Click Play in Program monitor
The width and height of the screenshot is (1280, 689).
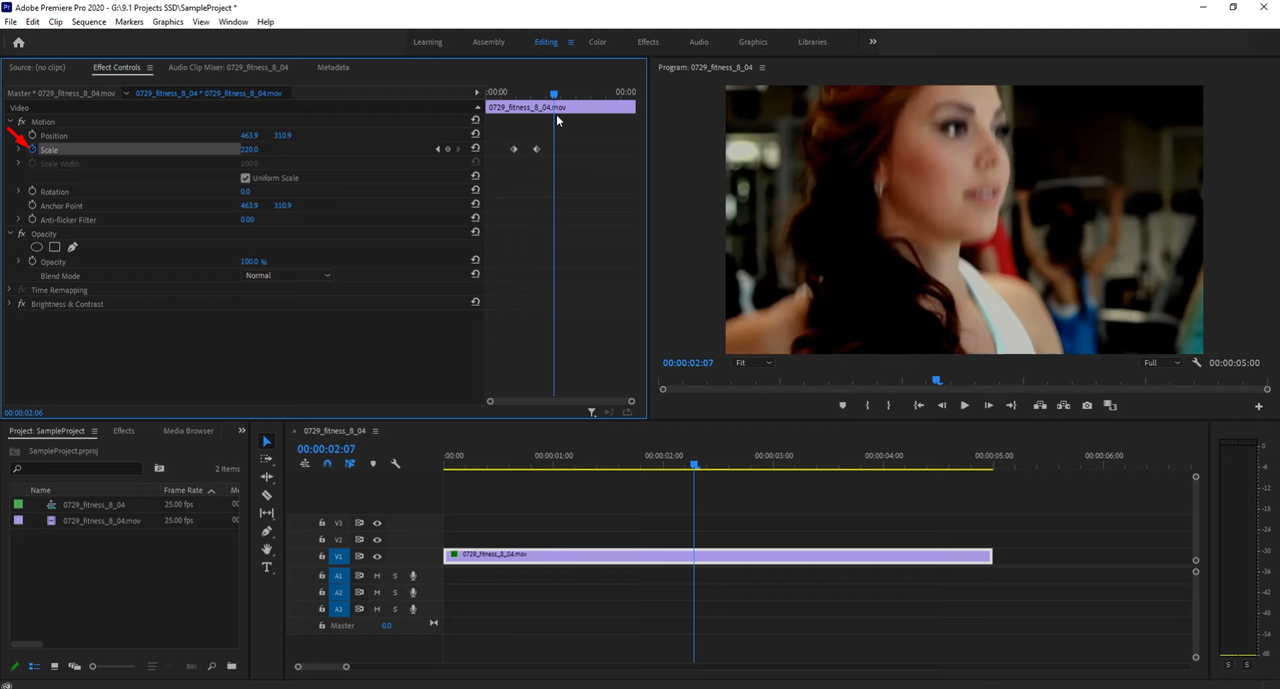tap(964, 405)
